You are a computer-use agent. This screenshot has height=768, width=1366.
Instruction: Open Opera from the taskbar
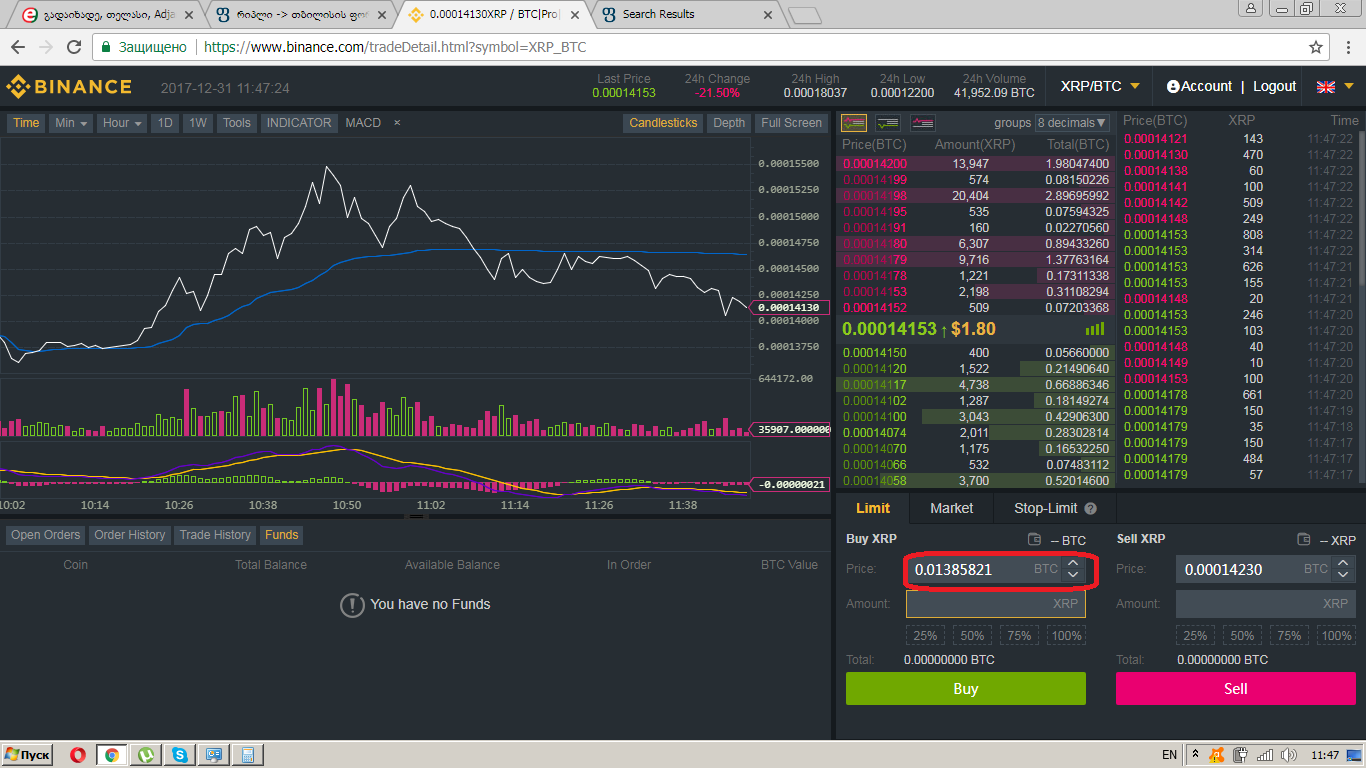coord(78,755)
